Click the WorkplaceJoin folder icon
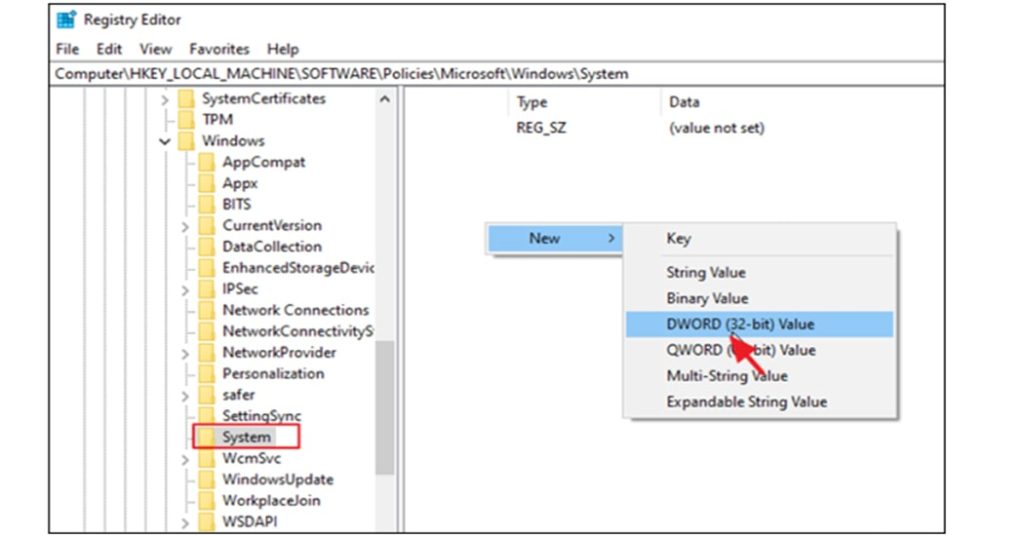 point(207,501)
